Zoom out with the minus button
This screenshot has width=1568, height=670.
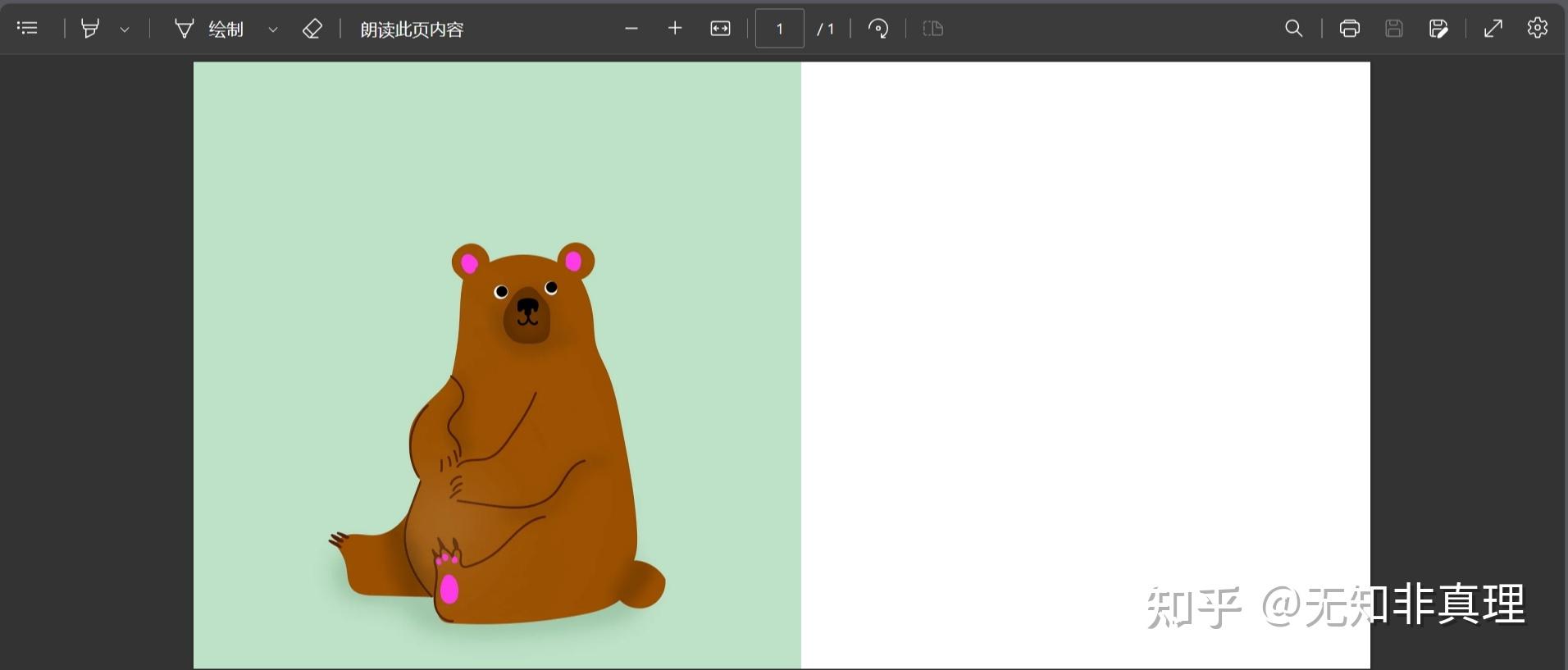(631, 29)
